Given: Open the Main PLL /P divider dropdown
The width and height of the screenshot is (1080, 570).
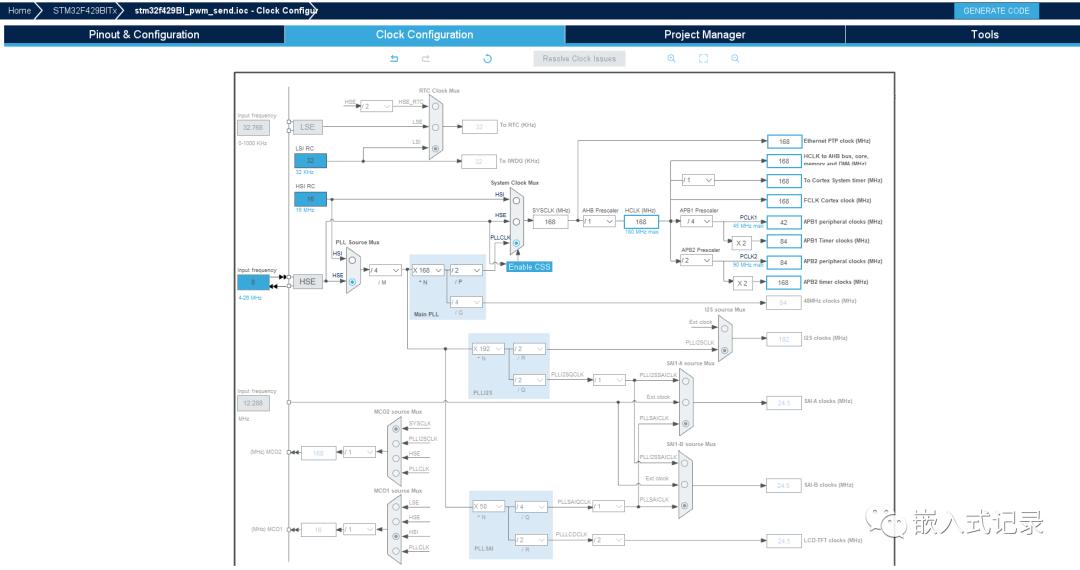Looking at the screenshot, I should pyautogui.click(x=466, y=270).
